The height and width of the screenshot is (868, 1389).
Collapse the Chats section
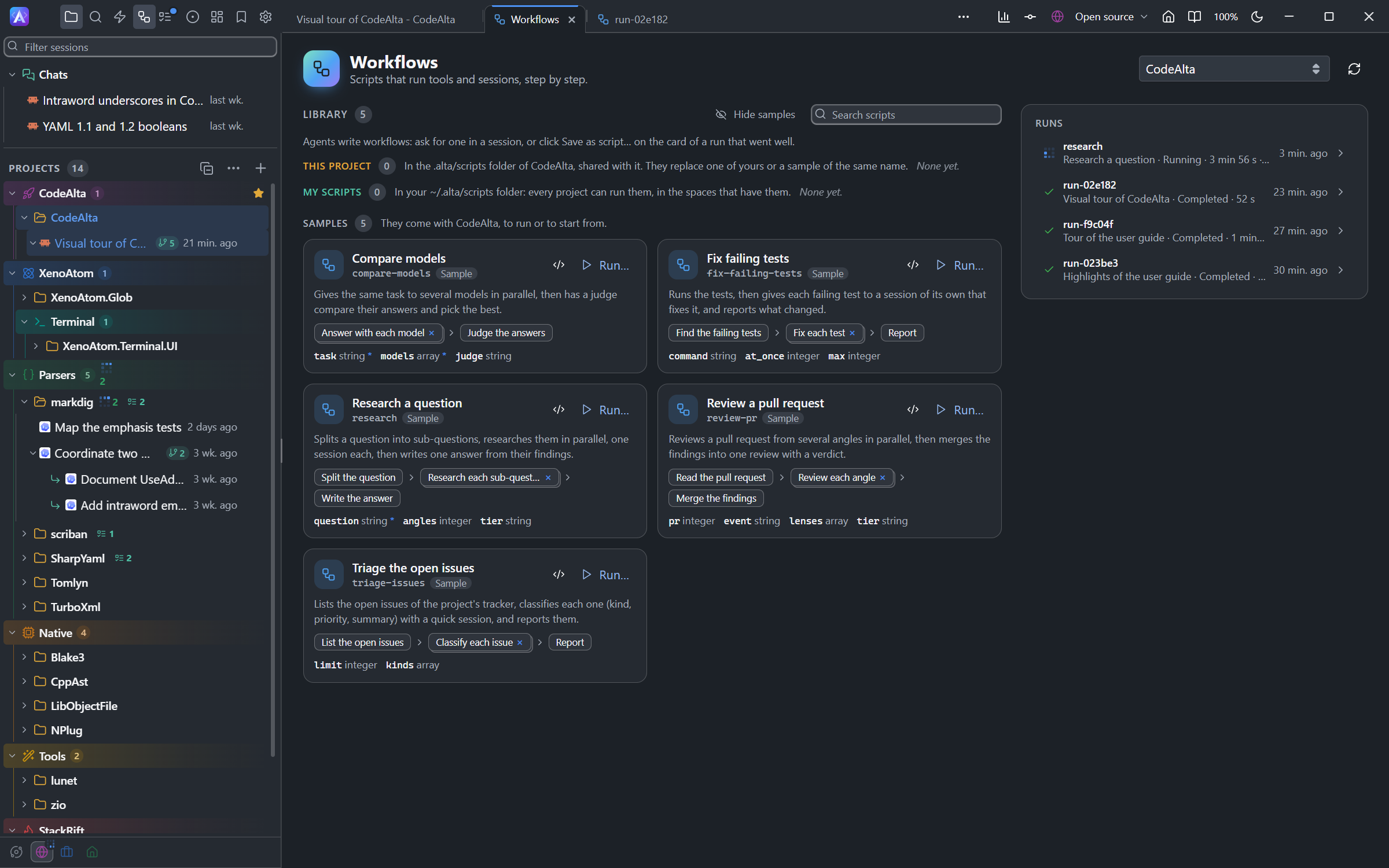click(x=12, y=75)
